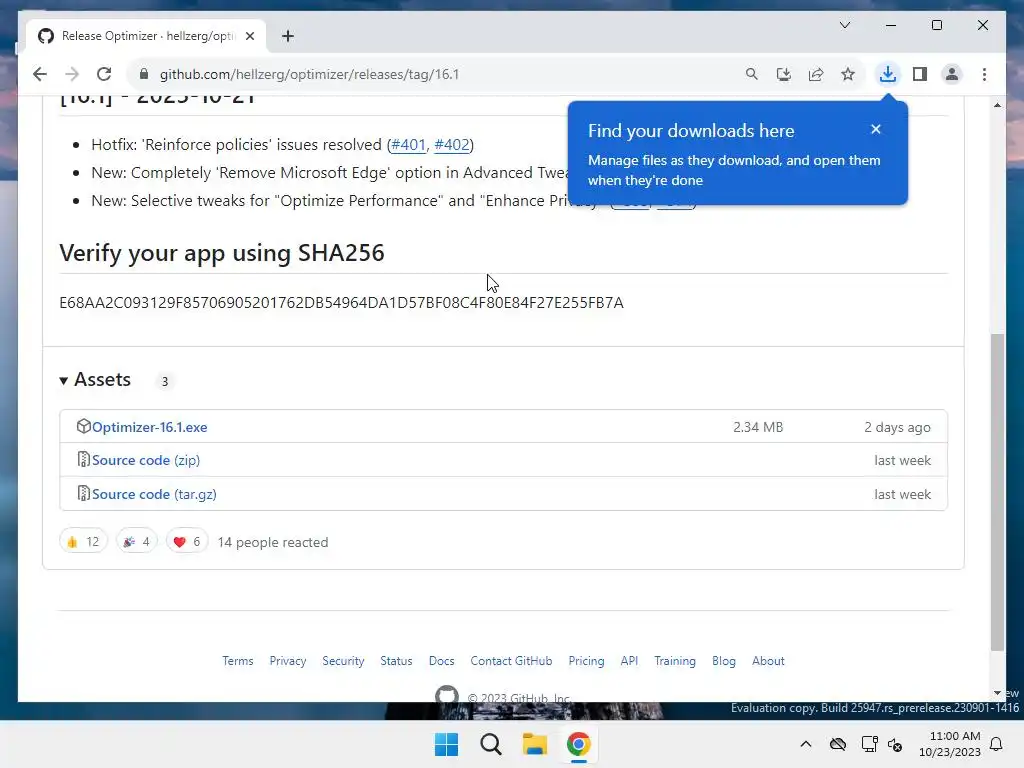Click the thumbs up reaction with 12

pos(83,542)
